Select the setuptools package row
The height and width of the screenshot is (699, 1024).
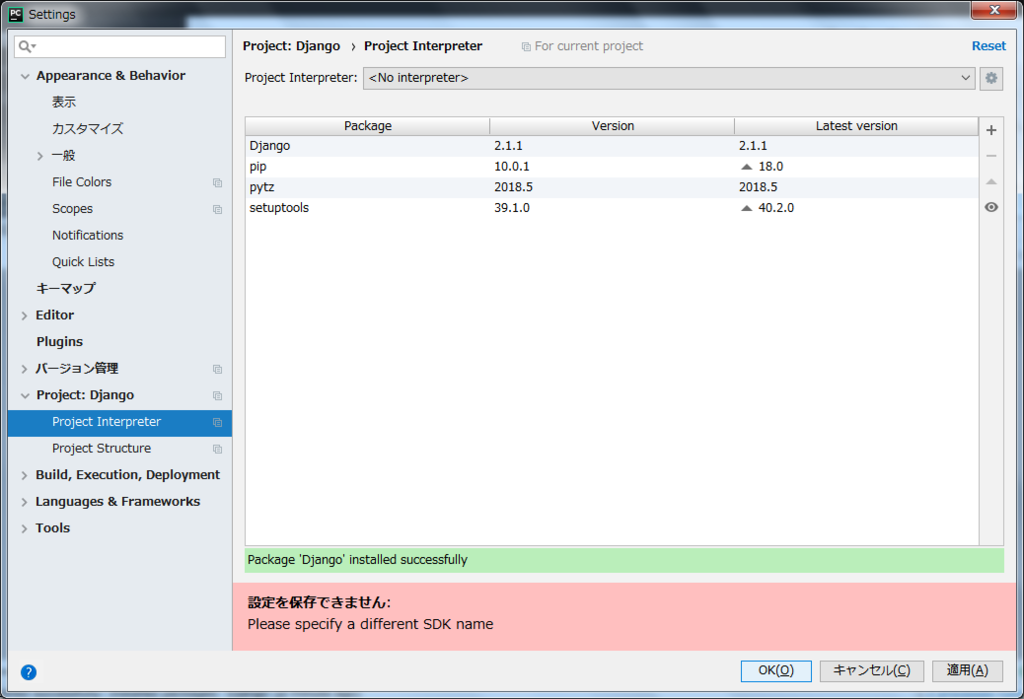pos(612,208)
